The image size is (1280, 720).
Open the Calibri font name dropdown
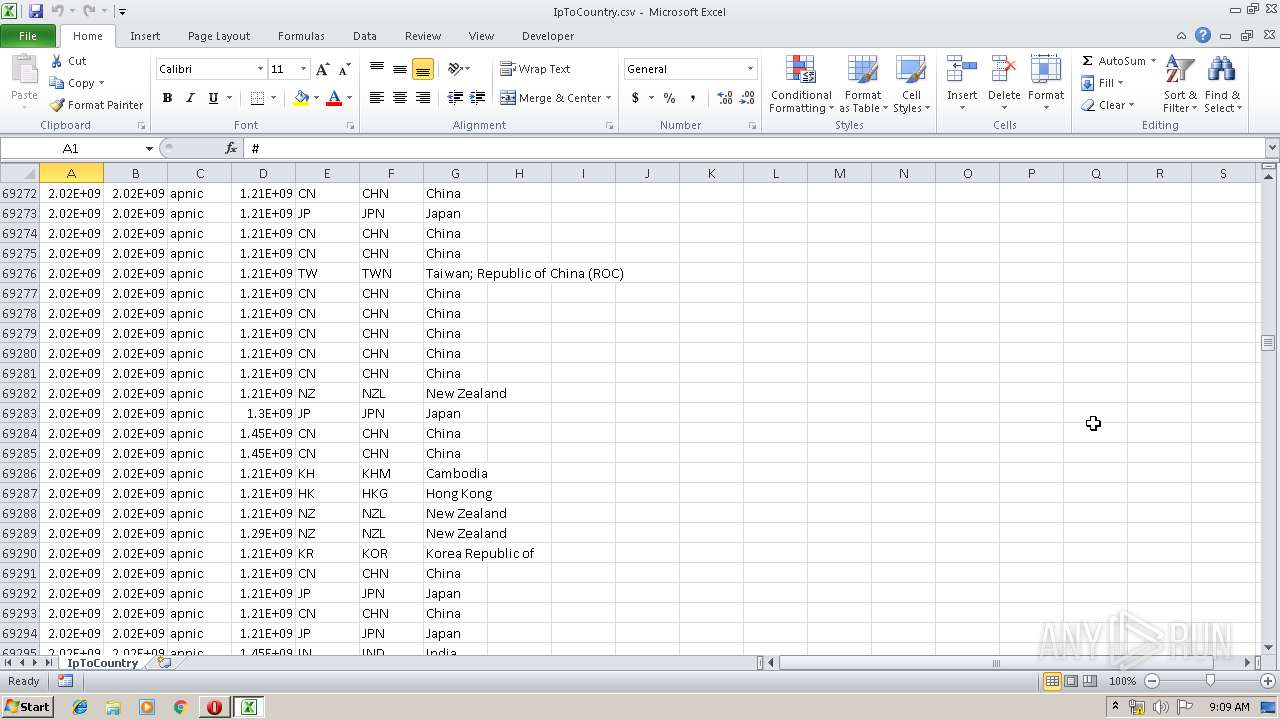(260, 69)
